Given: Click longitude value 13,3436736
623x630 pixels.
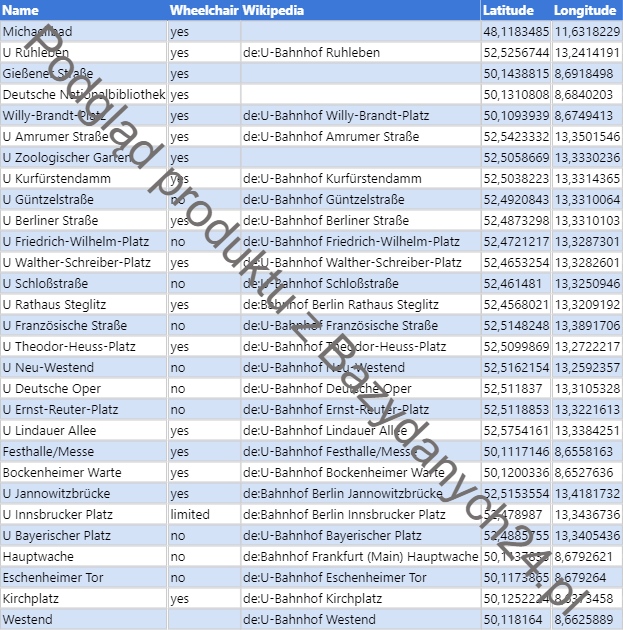Looking at the screenshot, I should [587, 514].
